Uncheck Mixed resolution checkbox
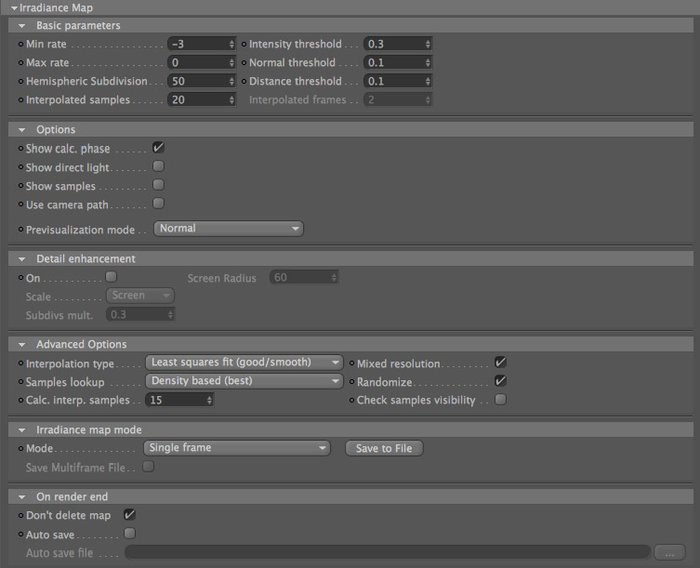The height and width of the screenshot is (568, 700). tap(500, 362)
